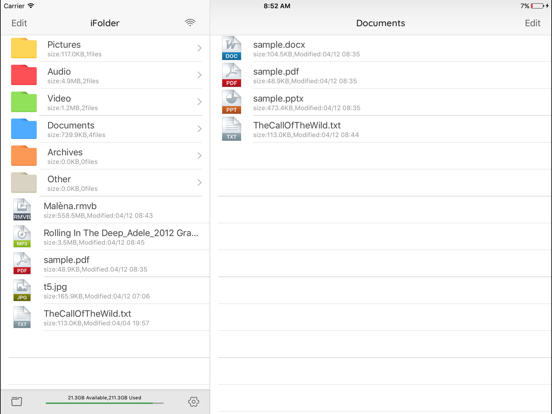Open Rolling In The Deep_Adele_2012 file name
The image size is (552, 414).
(x=121, y=233)
